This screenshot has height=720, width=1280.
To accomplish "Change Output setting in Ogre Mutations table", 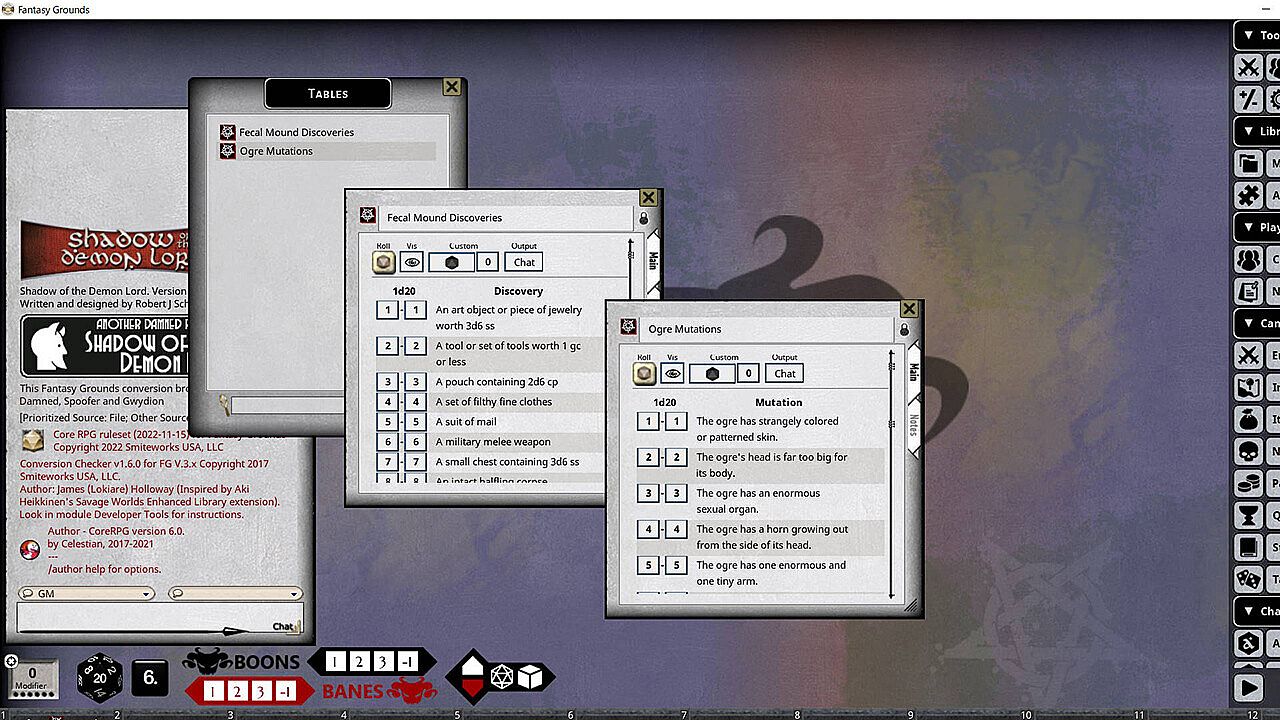I will pyautogui.click(x=785, y=373).
